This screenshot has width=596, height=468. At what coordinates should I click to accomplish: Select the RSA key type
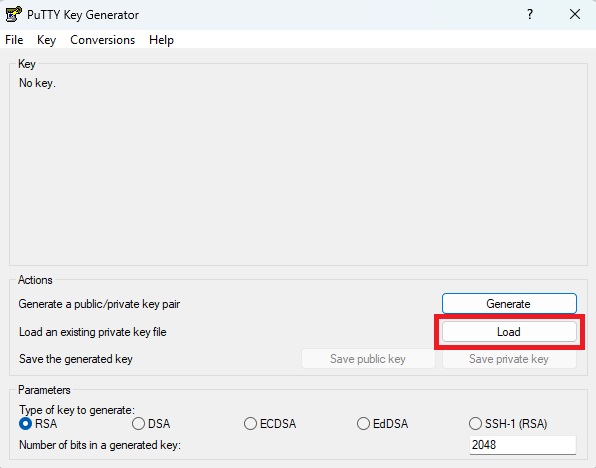tap(38, 424)
